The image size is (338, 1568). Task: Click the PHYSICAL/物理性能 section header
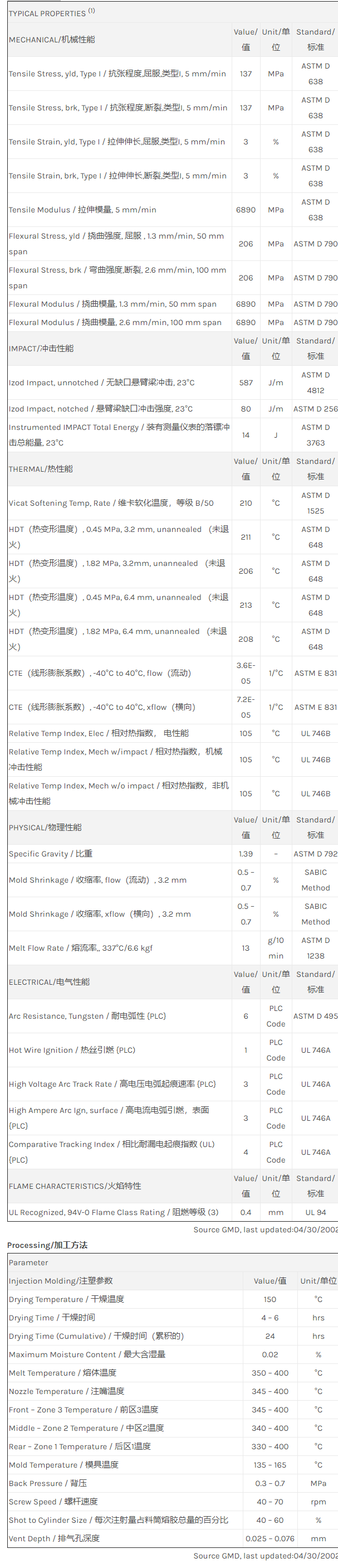(x=45, y=828)
